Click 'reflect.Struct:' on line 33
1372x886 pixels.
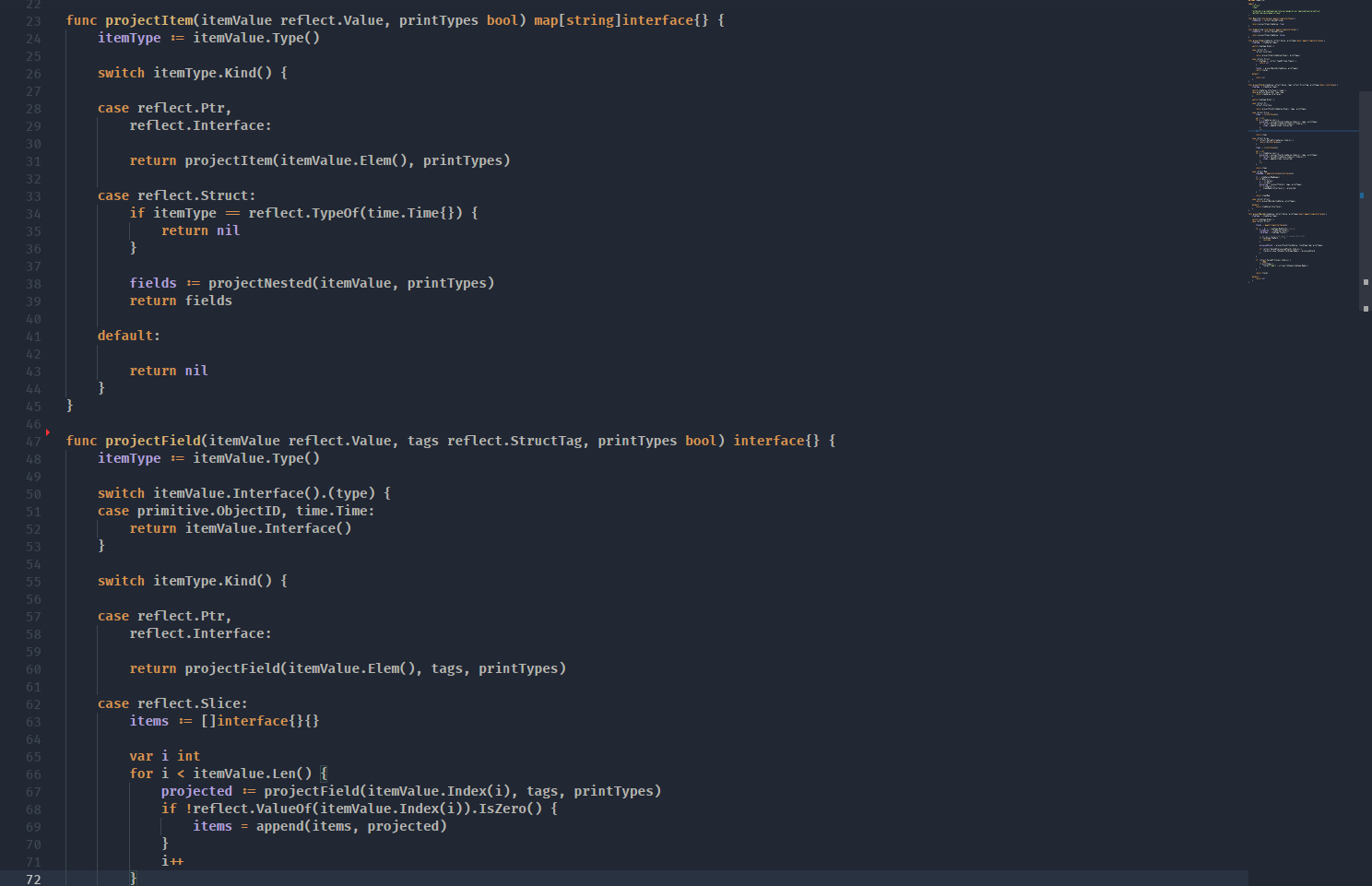(196, 195)
